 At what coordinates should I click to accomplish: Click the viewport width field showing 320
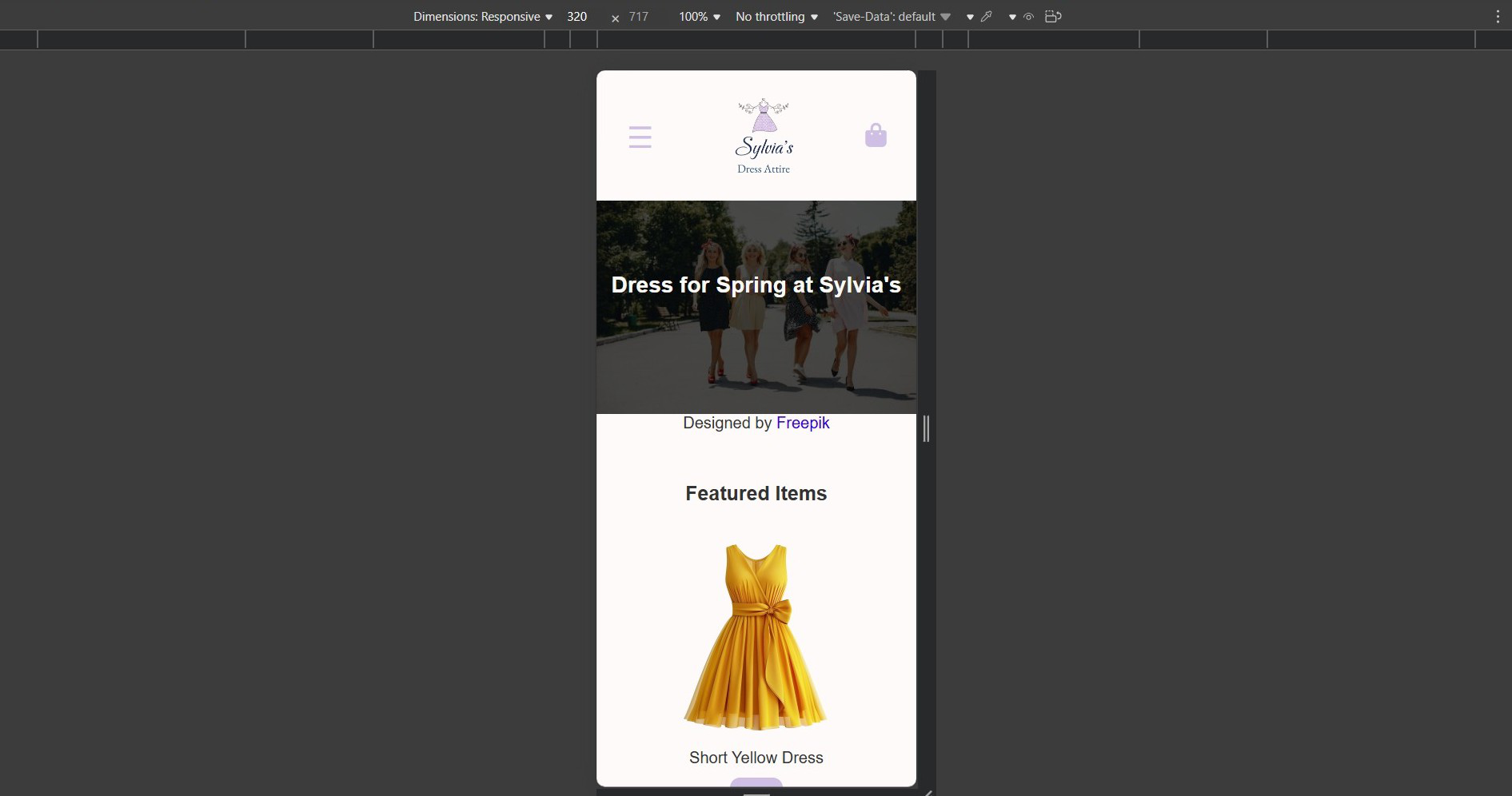pyautogui.click(x=577, y=17)
